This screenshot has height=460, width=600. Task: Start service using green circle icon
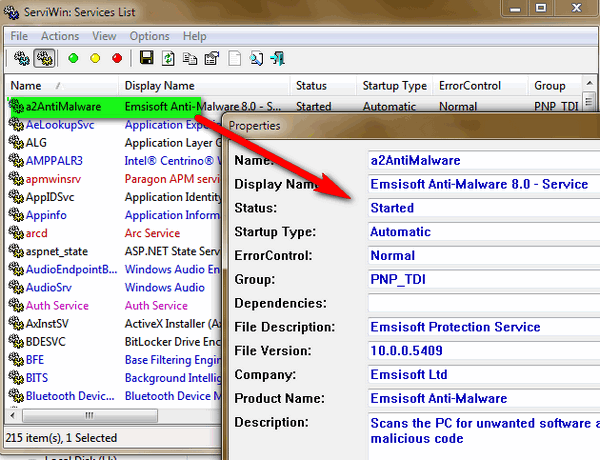pos(73,58)
